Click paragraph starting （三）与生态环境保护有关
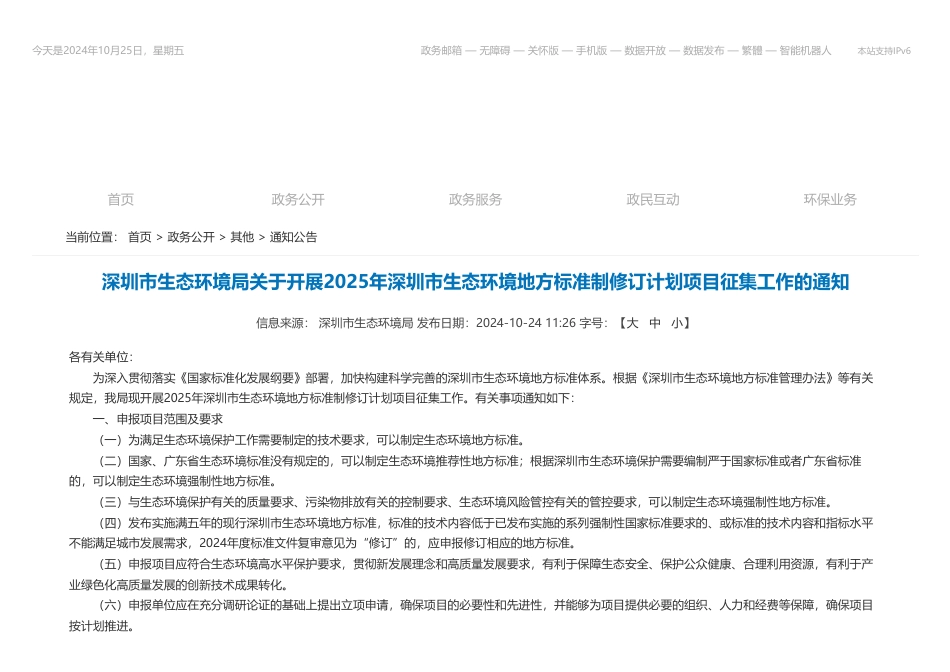Screen dimensions: 950x672 pos(465,502)
